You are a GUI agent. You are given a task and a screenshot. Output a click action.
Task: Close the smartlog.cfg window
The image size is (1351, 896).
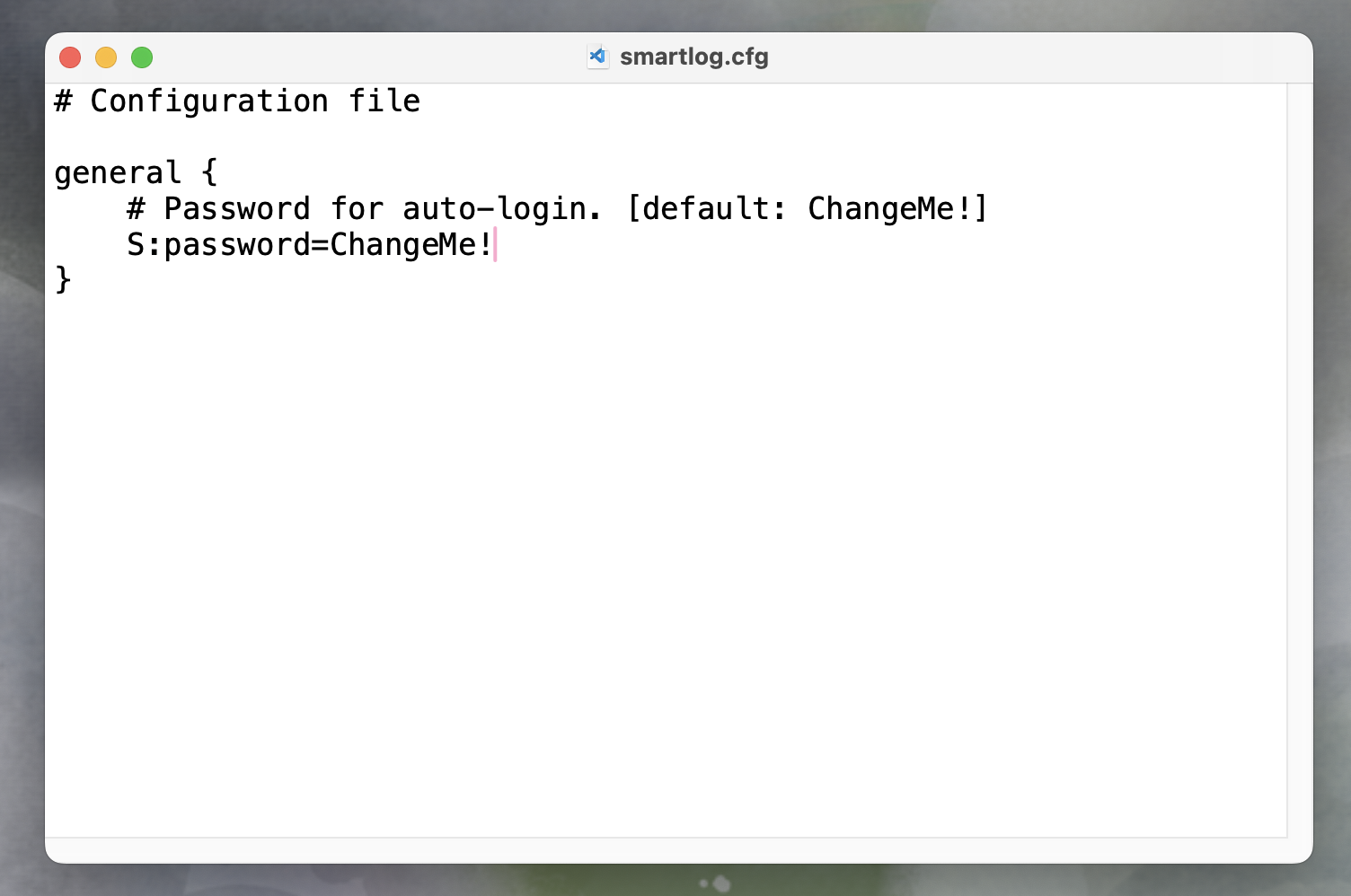pyautogui.click(x=70, y=57)
